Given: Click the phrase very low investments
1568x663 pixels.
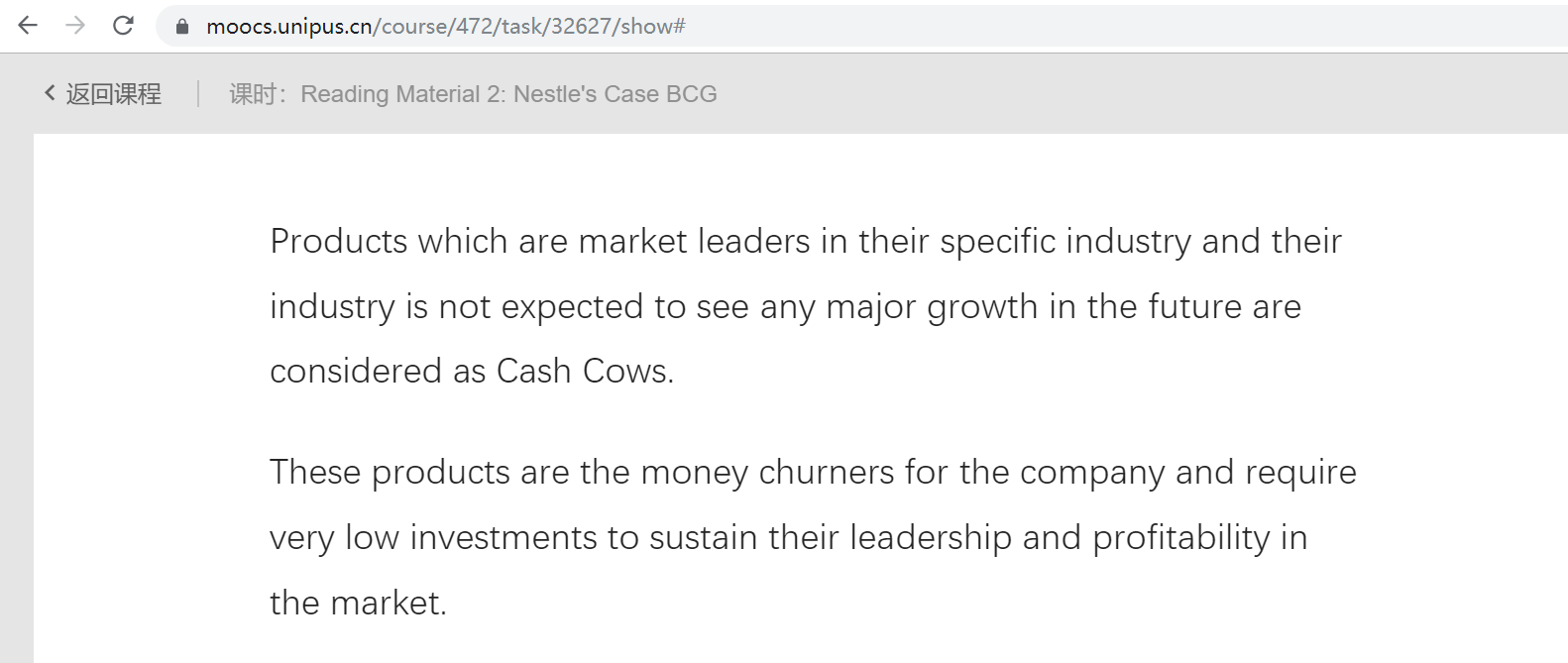Looking at the screenshot, I should pyautogui.click(x=433, y=538).
